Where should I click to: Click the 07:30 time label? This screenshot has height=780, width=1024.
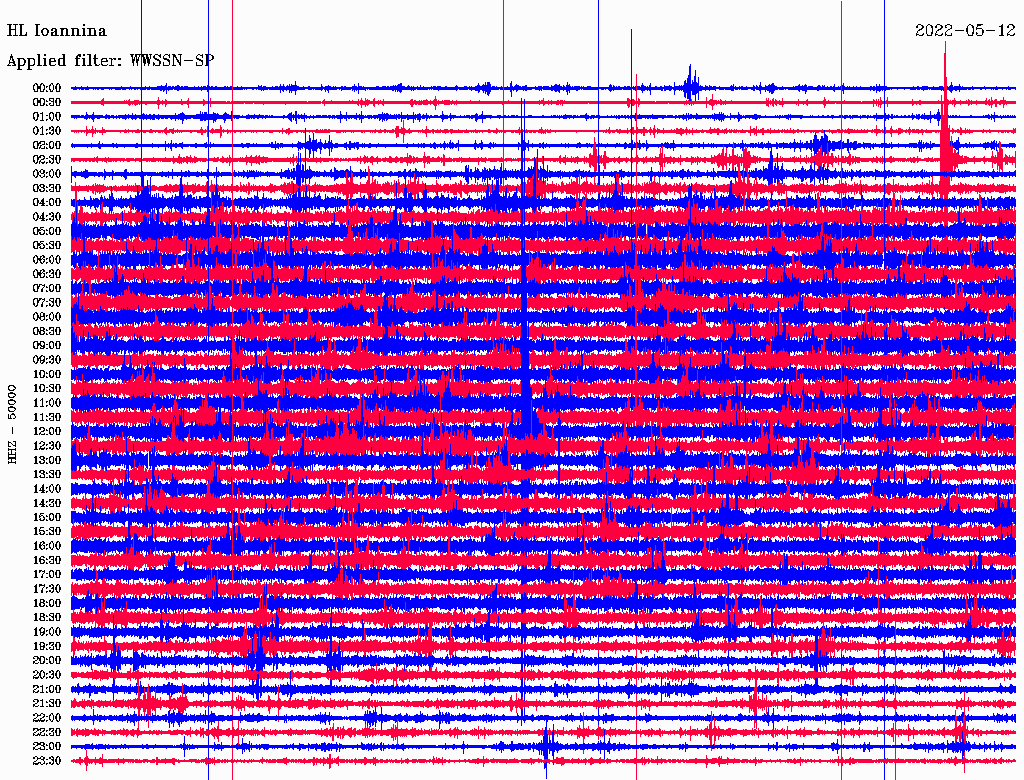tap(47, 303)
